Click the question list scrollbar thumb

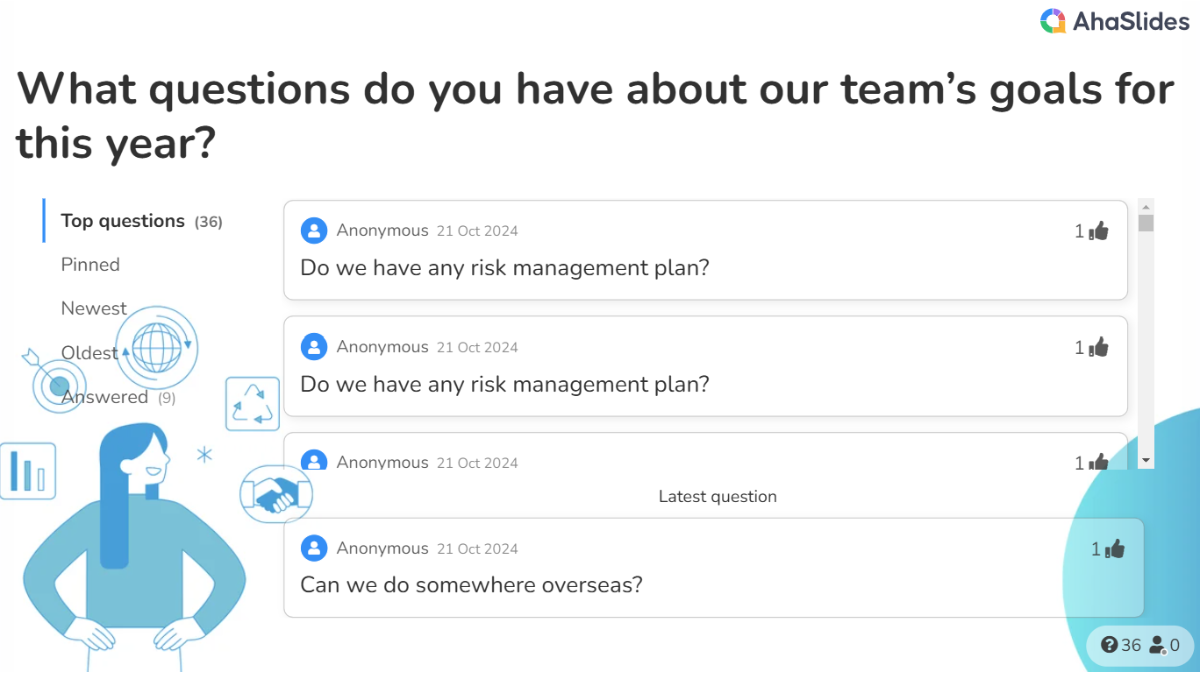coord(1146,223)
